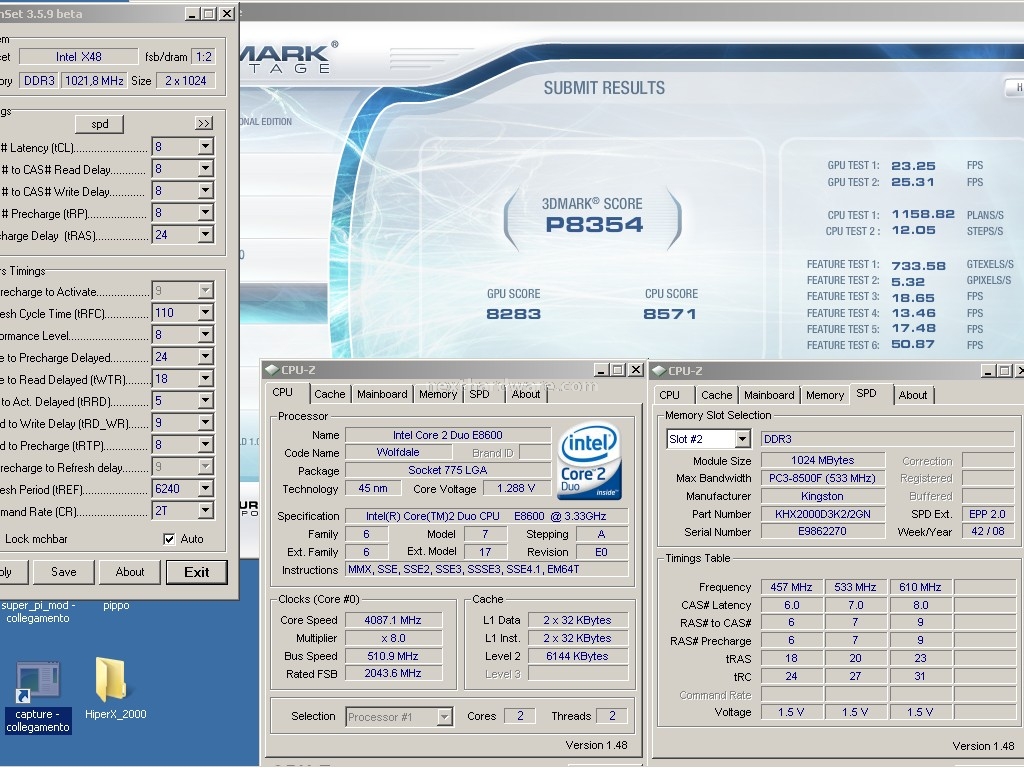Click the About button in MemSet
The image size is (1024, 768).
click(130, 571)
